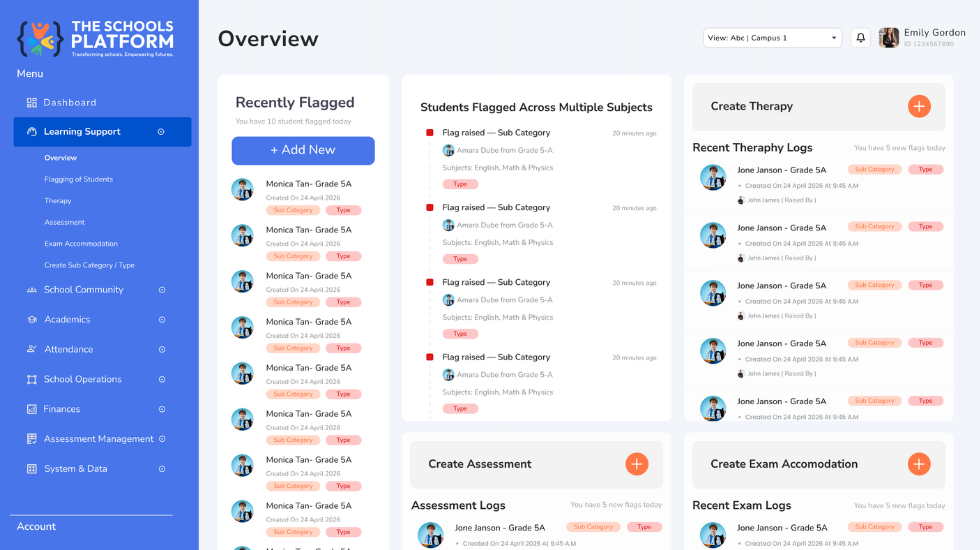980x550 pixels.
Task: Open the Account link in the sidebar
Action: (x=36, y=526)
